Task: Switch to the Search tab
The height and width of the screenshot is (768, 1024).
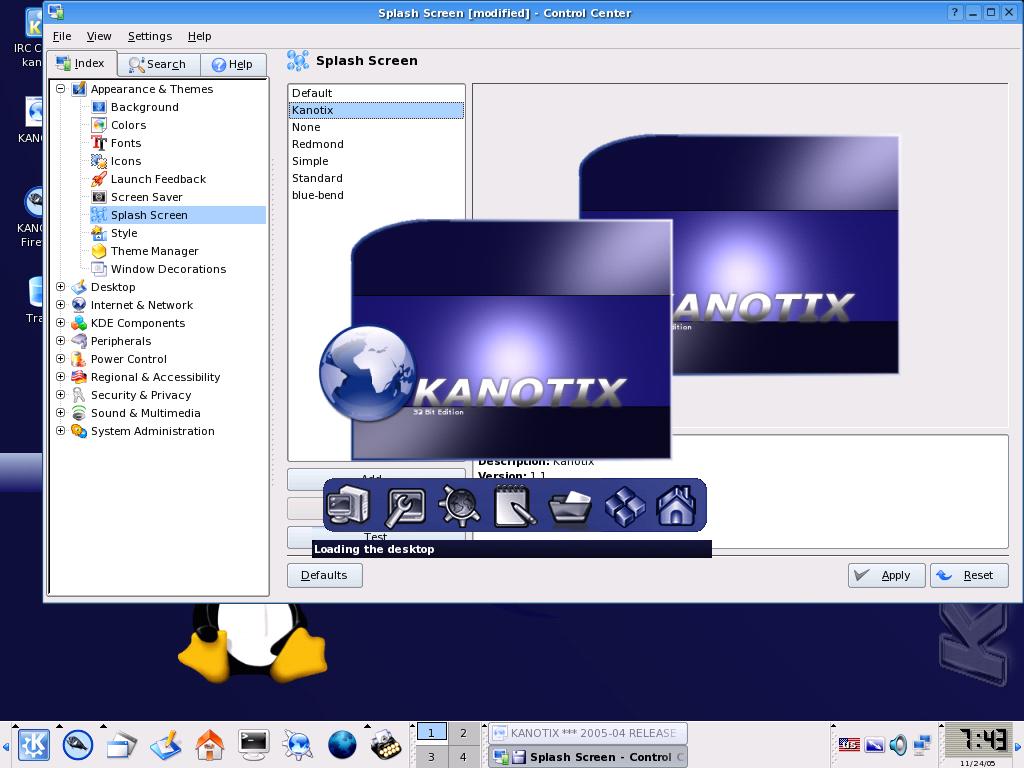Action: coord(159,64)
